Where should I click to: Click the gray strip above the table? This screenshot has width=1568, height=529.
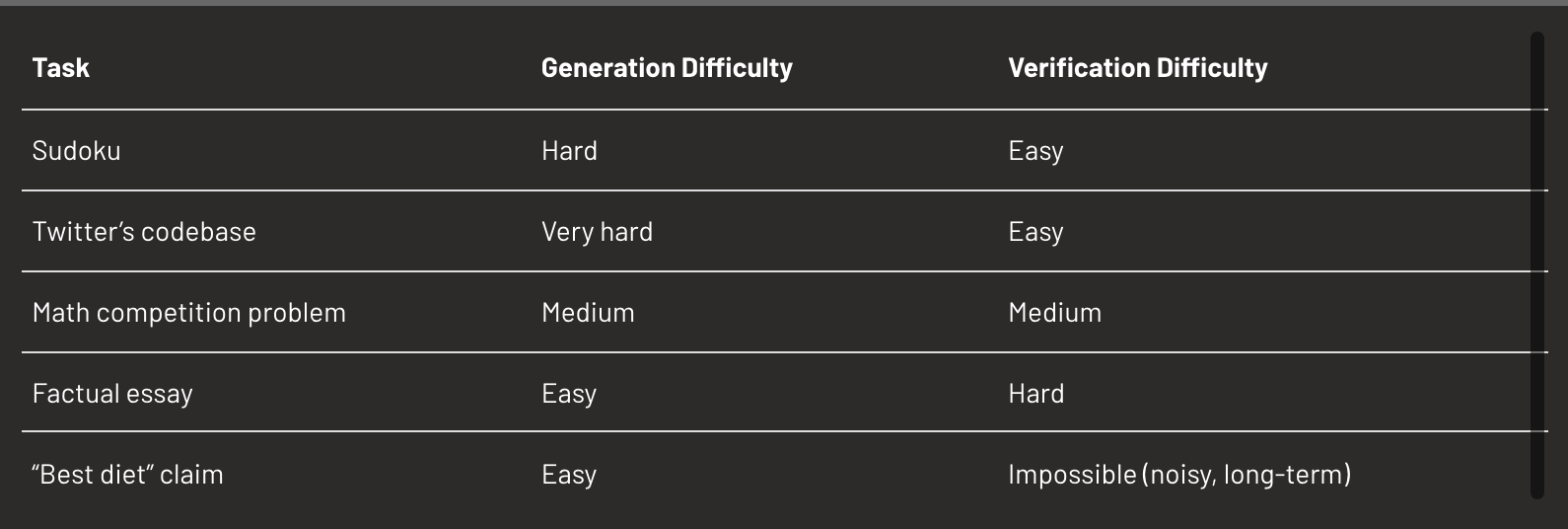click(x=784, y=3)
